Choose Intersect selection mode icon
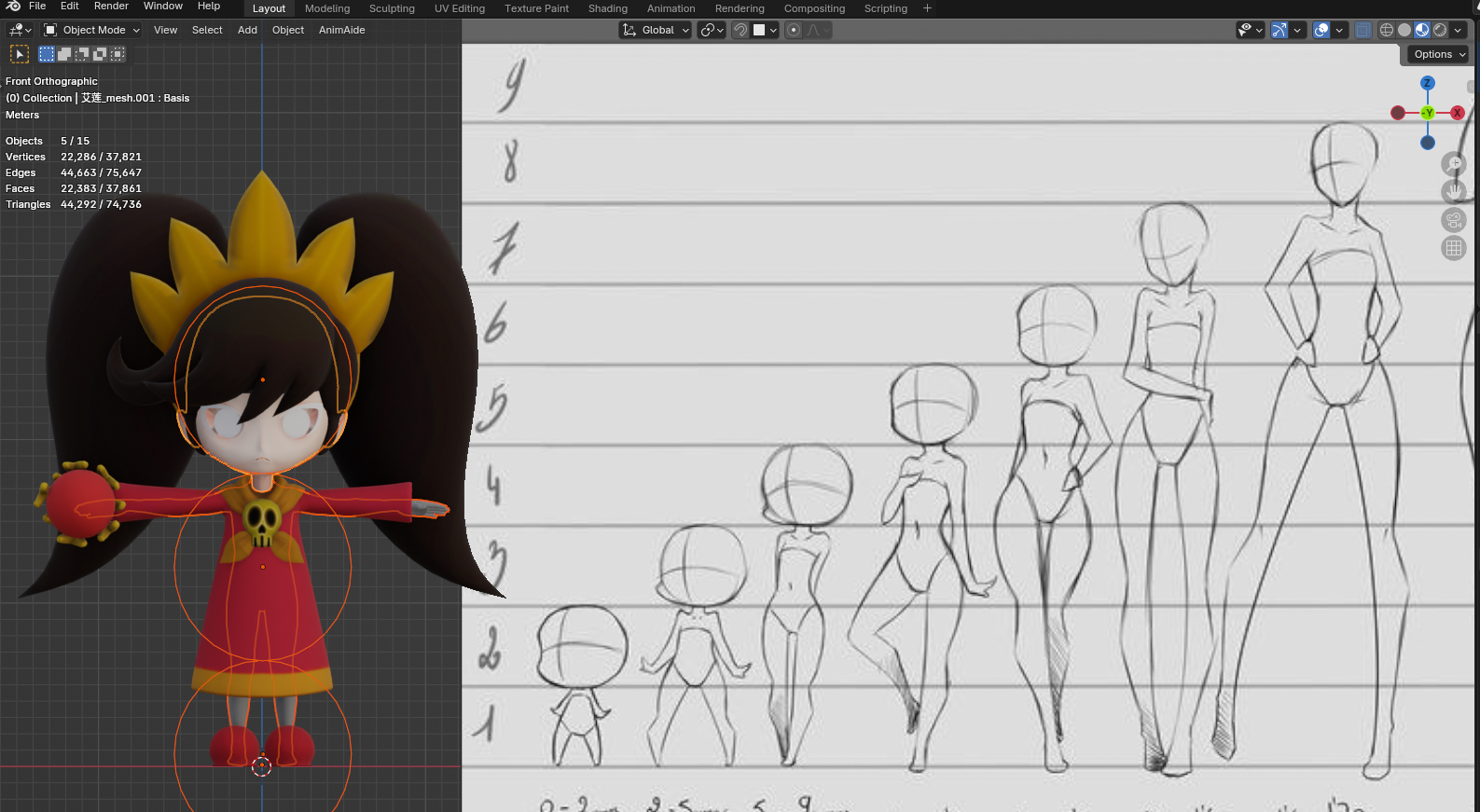The width and height of the screenshot is (1480, 812). (118, 54)
